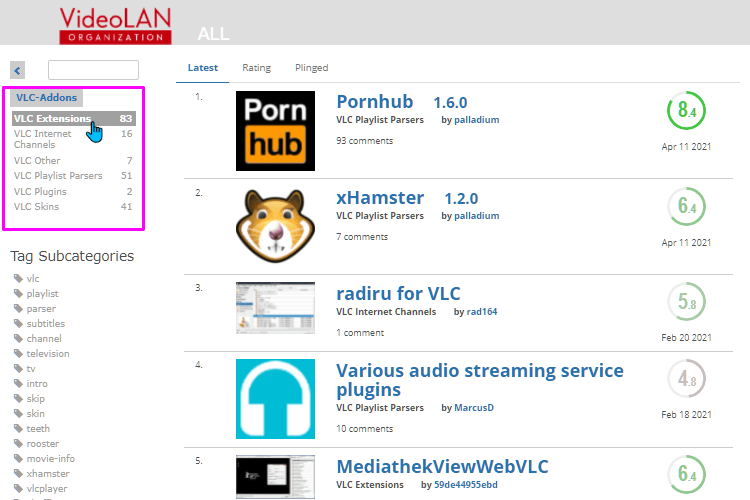750x500 pixels.
Task: Click the ALL header title
Action: pos(213,34)
